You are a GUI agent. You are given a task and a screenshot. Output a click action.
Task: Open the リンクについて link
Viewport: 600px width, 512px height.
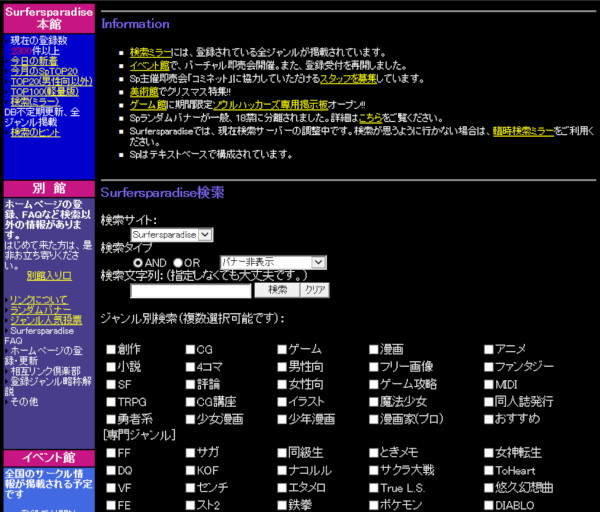[39, 300]
